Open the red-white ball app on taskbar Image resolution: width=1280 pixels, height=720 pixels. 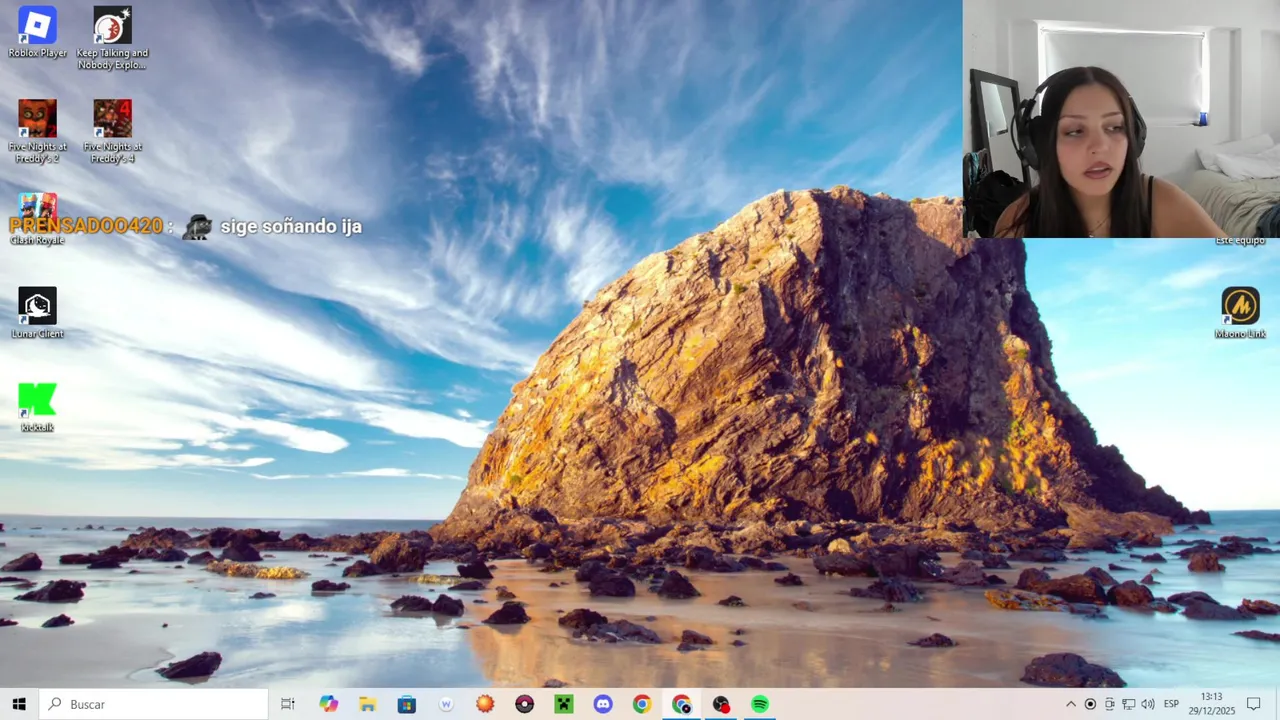[x=524, y=704]
